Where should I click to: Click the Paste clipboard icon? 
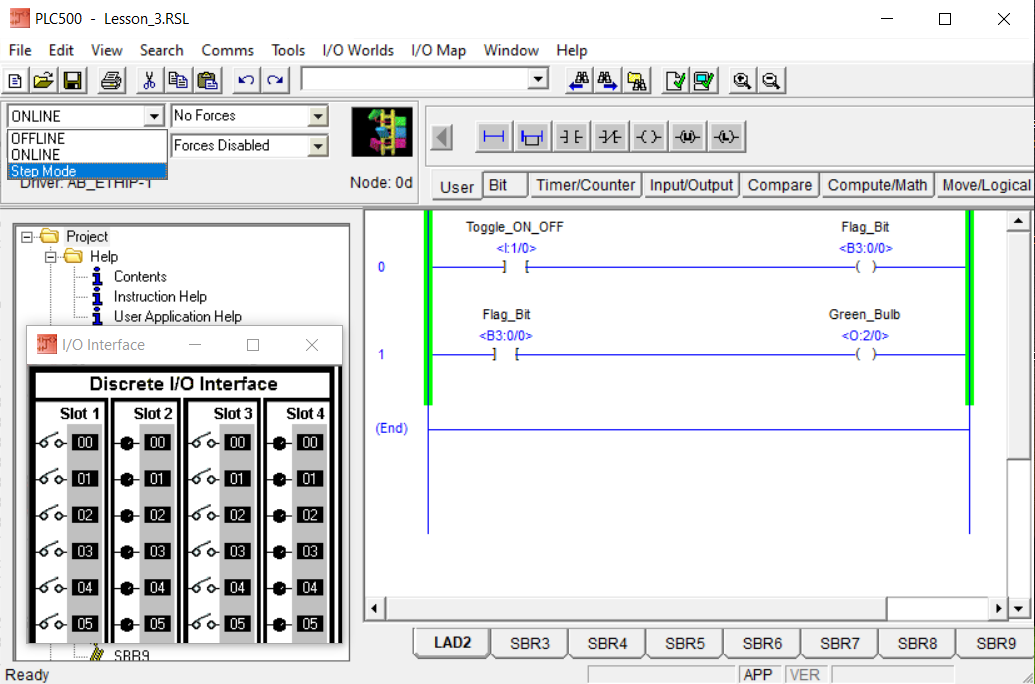pyautogui.click(x=208, y=81)
